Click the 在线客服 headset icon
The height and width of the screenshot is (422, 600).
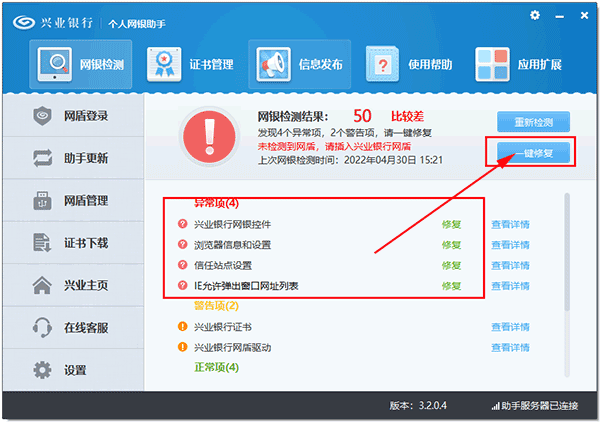click(42, 327)
